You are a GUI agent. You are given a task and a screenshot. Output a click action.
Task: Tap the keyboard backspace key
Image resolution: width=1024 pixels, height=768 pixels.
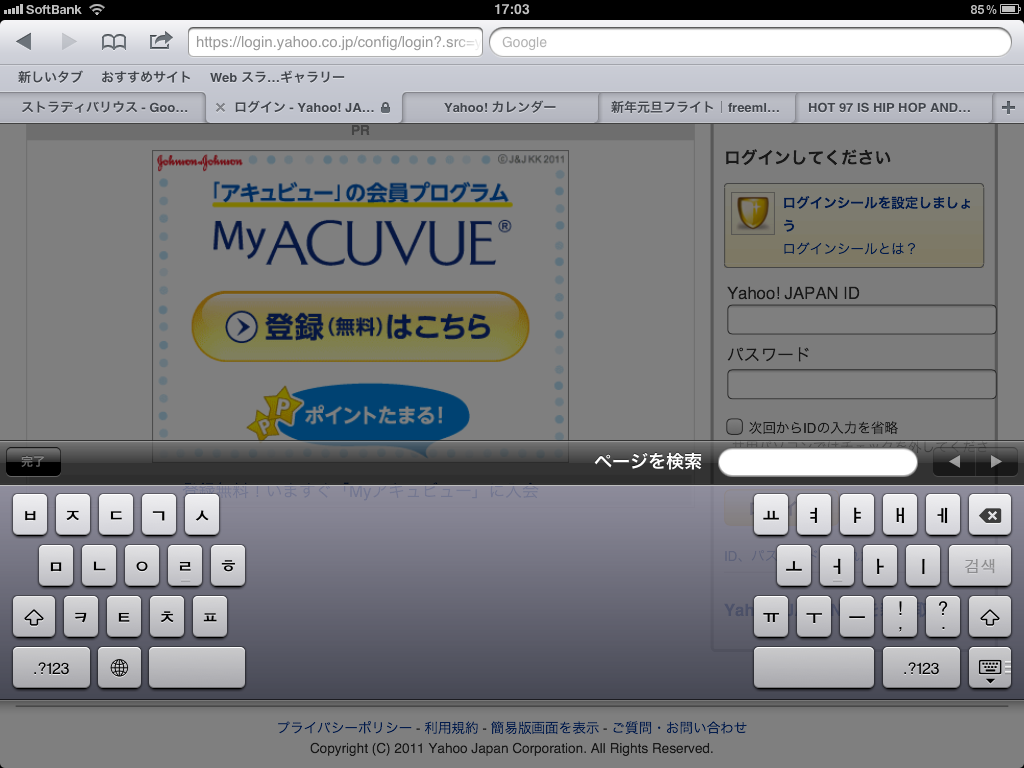point(990,515)
